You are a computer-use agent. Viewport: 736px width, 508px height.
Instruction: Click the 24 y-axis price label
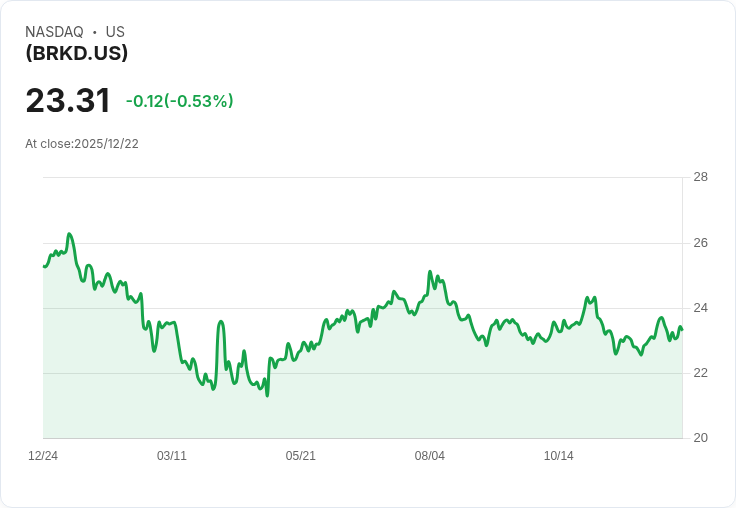click(x=700, y=308)
